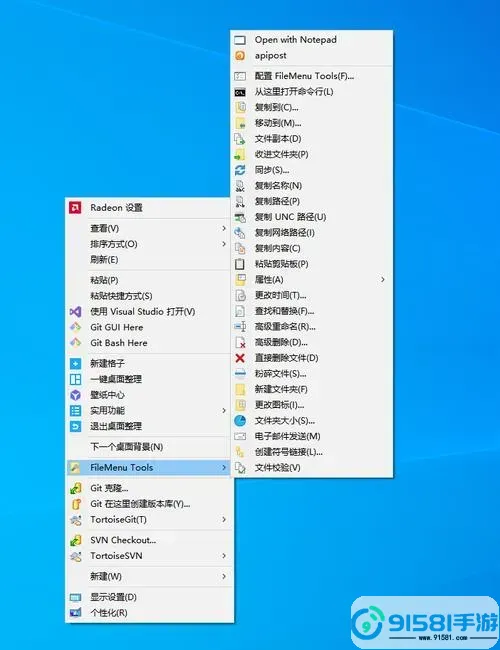This screenshot has width=500, height=650.
Task: Expand the 查看(V) submenu arrow
Action: 224,228
